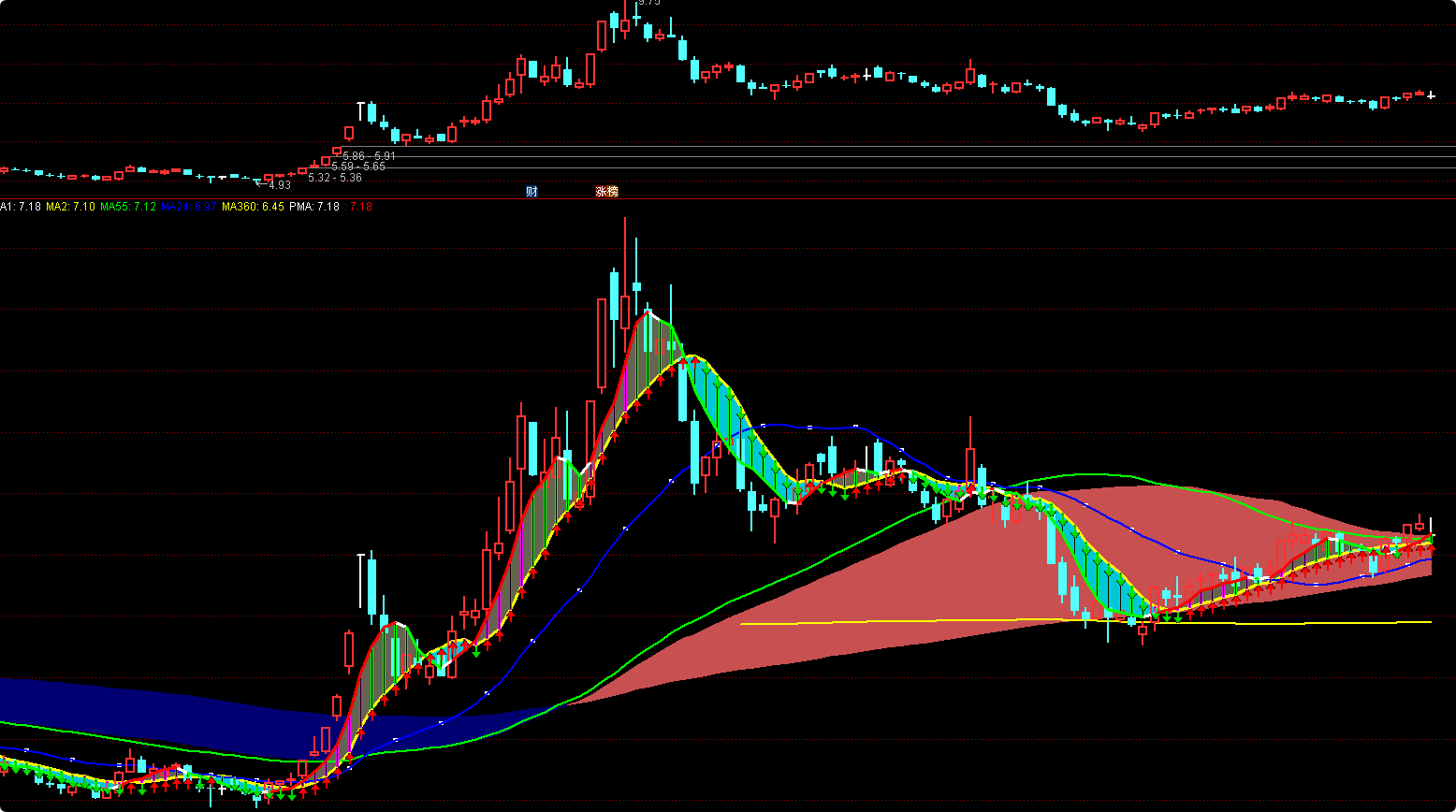Select the A1: 7.18 indicator label

pyautogui.click(x=21, y=207)
